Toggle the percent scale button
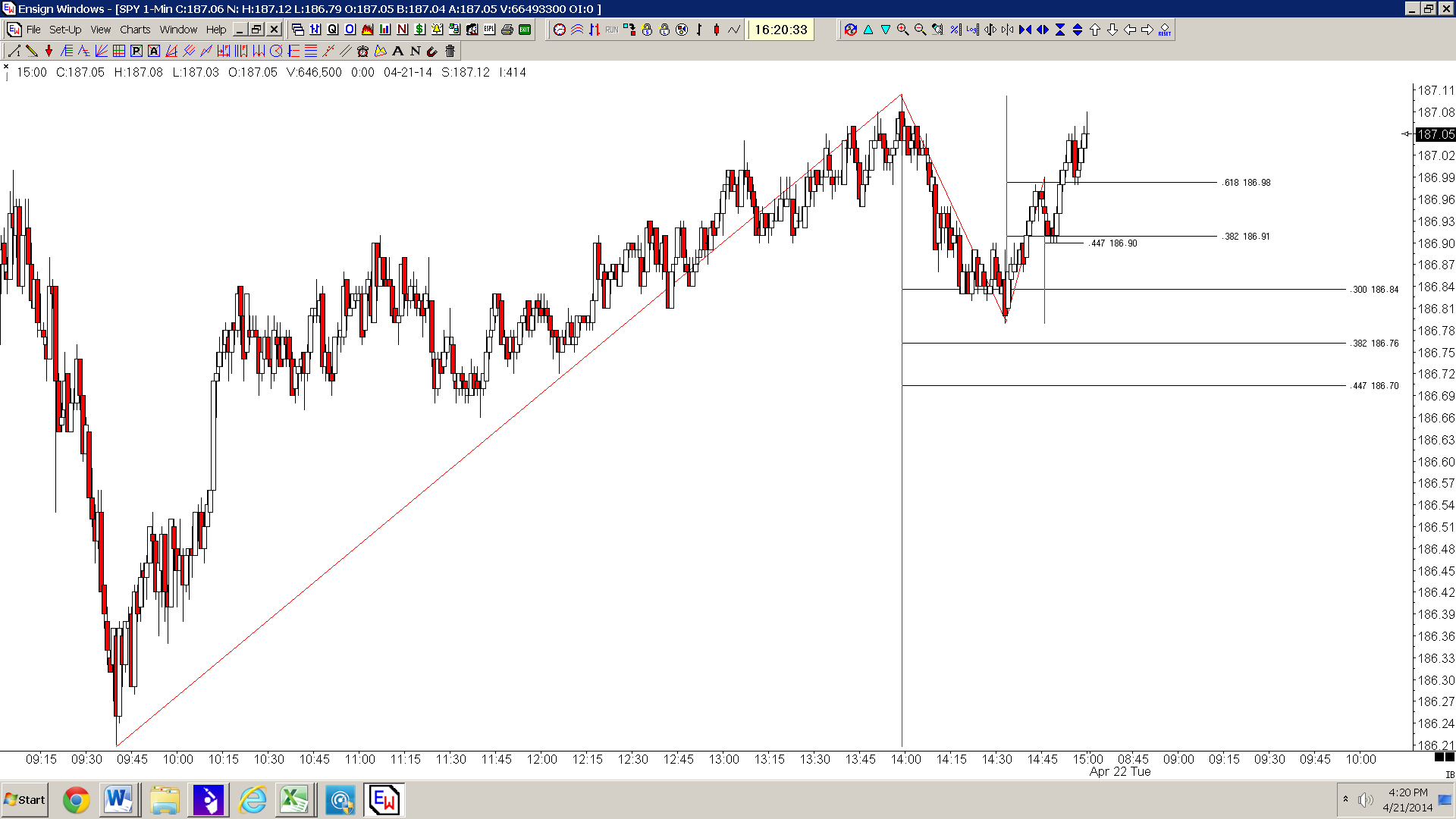The image size is (1456, 819). (x=955, y=30)
